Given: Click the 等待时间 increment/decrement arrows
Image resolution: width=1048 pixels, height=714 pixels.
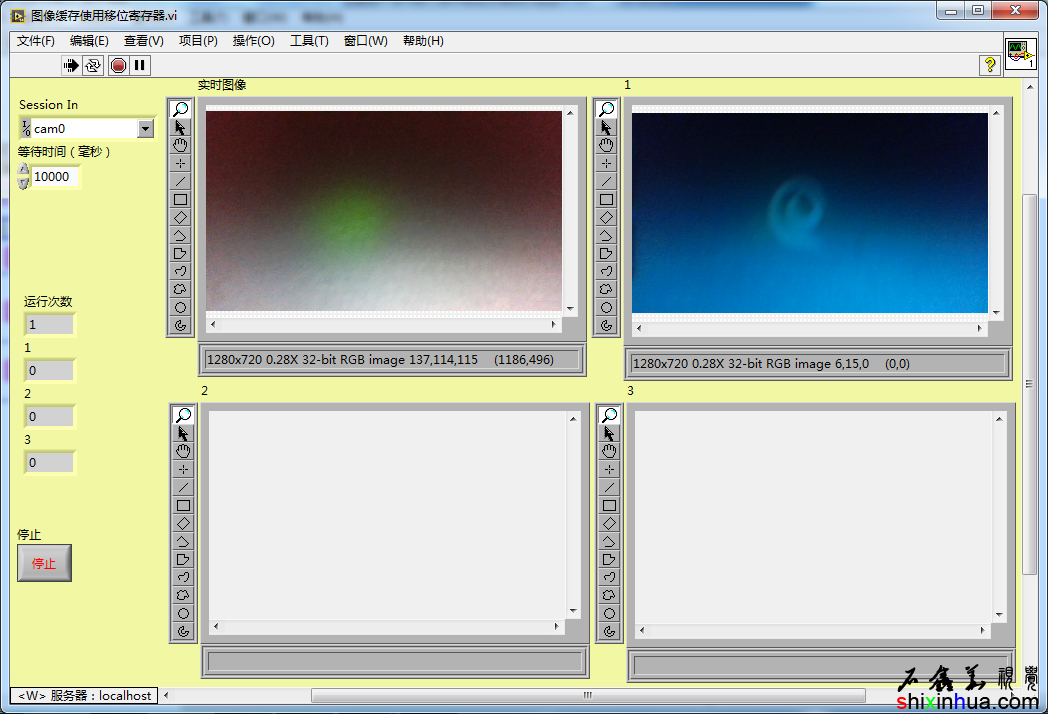Looking at the screenshot, I should tap(24, 176).
